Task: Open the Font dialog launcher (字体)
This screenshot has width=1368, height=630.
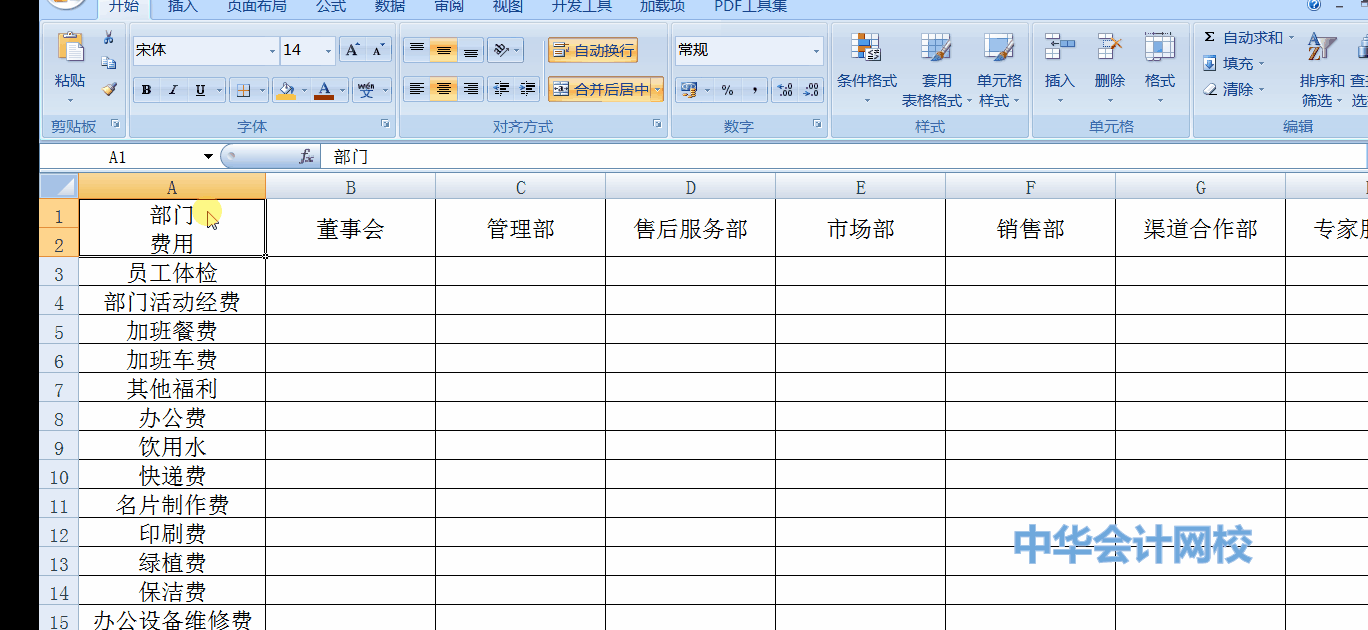Action: [385, 124]
